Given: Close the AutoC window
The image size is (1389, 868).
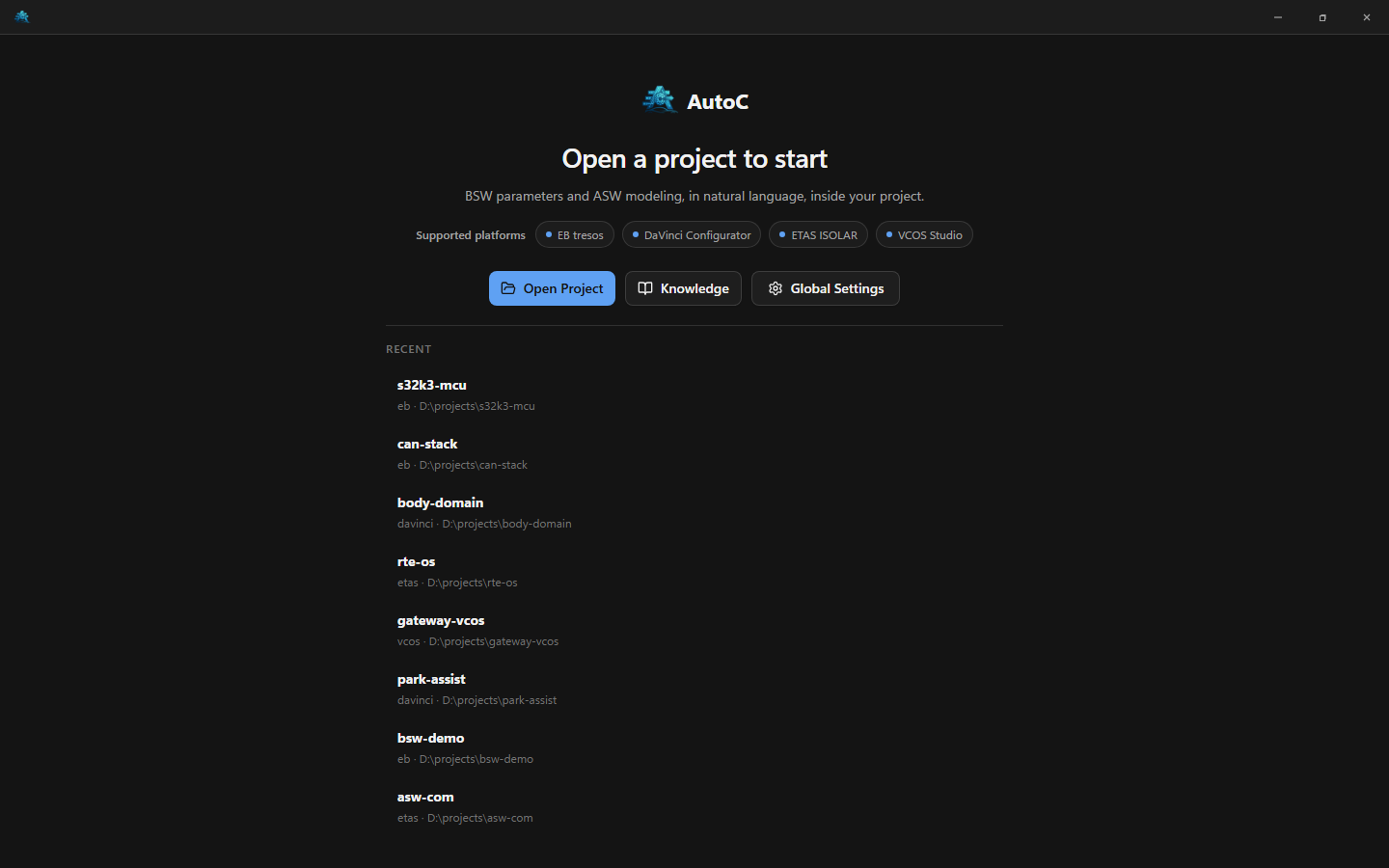Looking at the screenshot, I should 1367,17.
